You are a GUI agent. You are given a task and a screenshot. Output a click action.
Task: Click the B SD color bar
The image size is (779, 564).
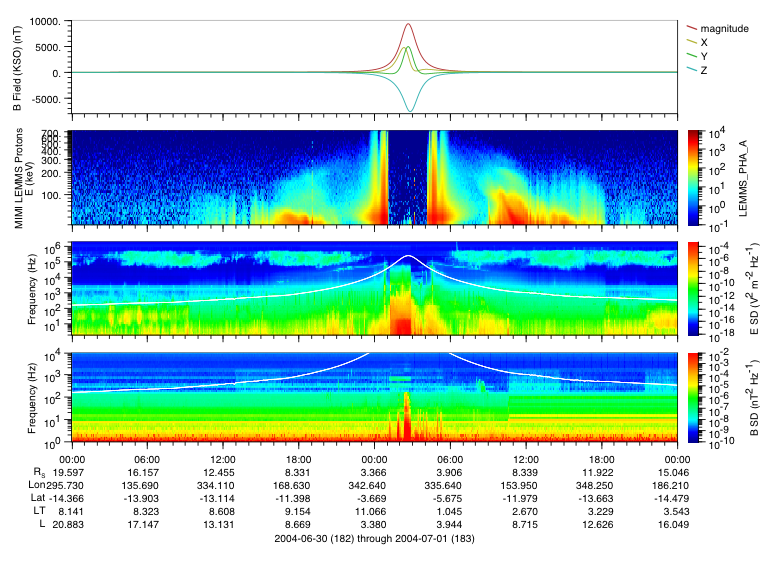coord(693,397)
